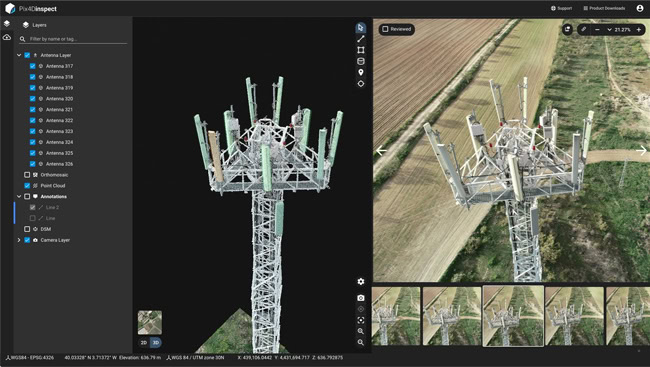
Task: Open Support link in header
Action: (561, 8)
